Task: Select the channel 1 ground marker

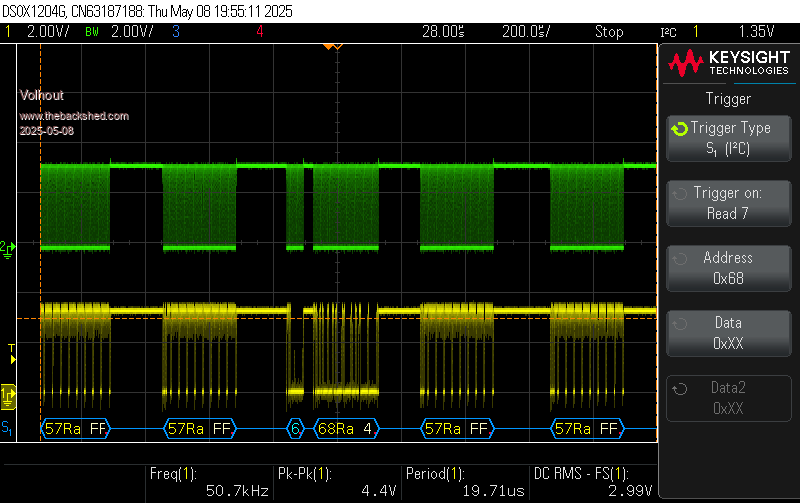Action: point(8,397)
